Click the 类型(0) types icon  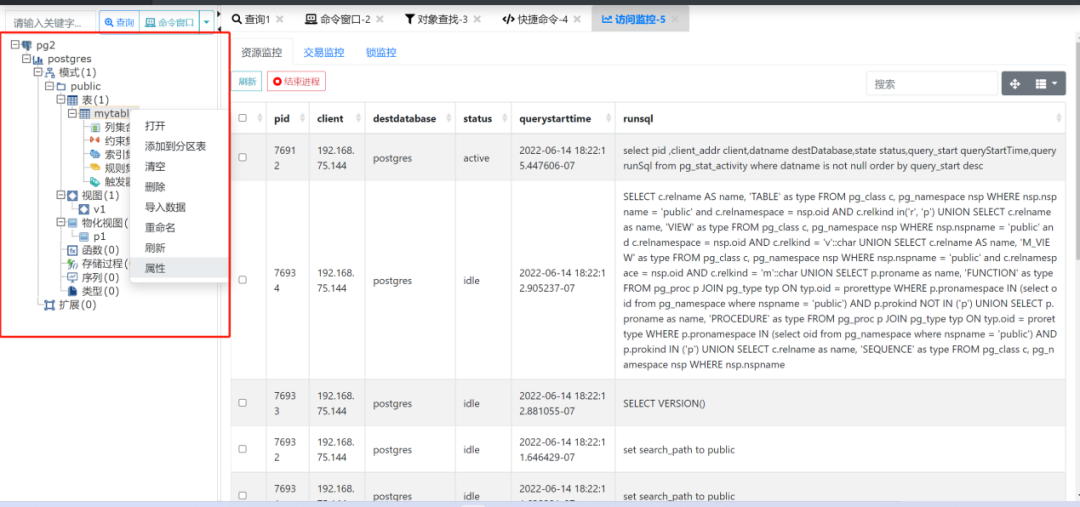point(72,291)
